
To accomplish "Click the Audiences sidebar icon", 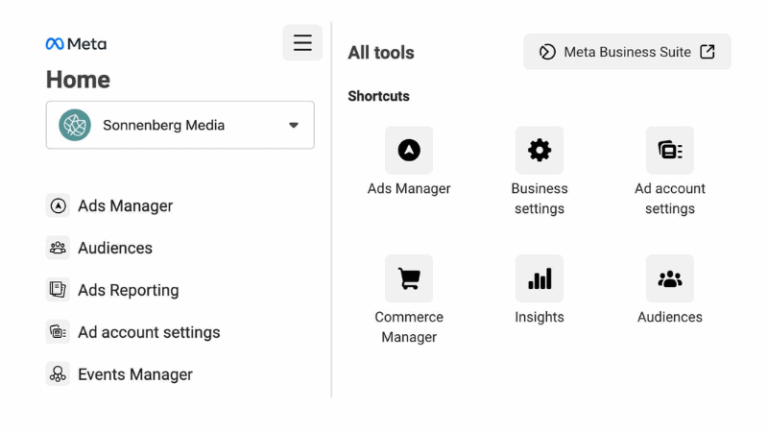I will click(58, 248).
